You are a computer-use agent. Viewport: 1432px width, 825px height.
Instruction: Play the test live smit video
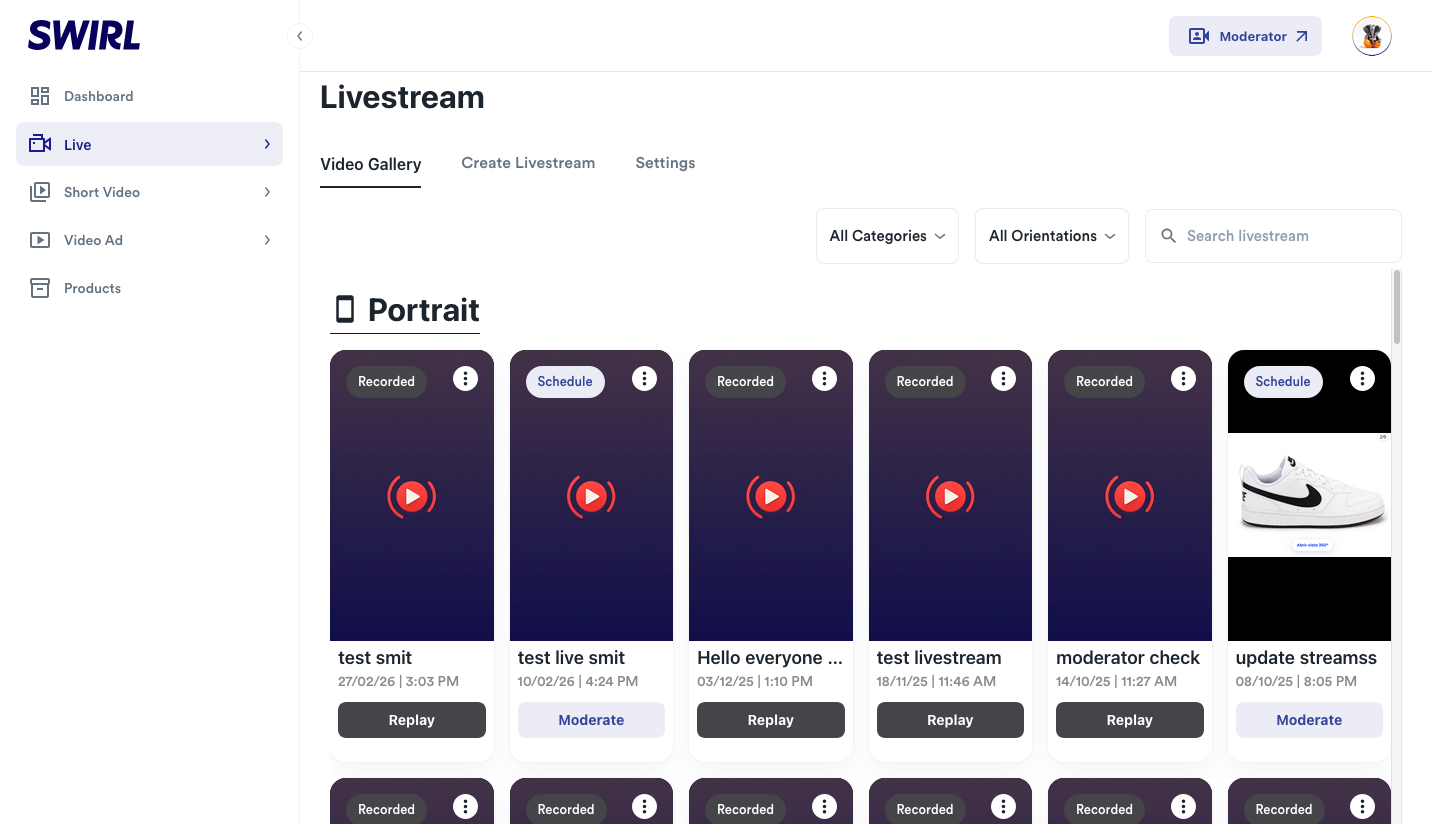click(x=591, y=496)
